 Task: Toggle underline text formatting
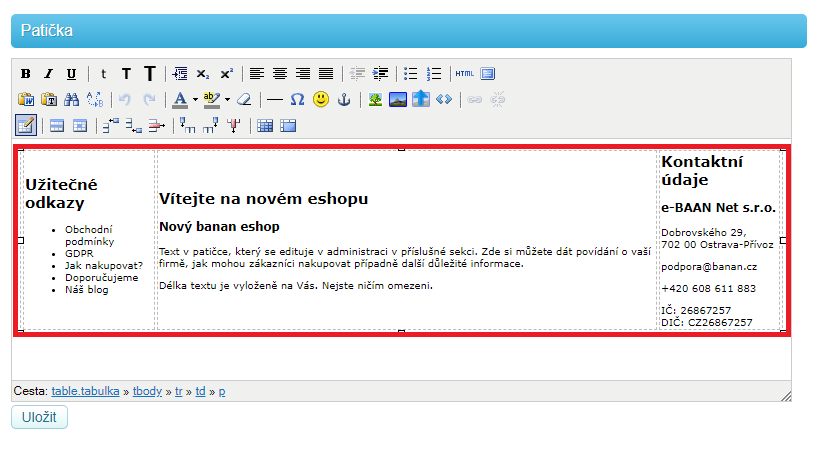point(71,74)
